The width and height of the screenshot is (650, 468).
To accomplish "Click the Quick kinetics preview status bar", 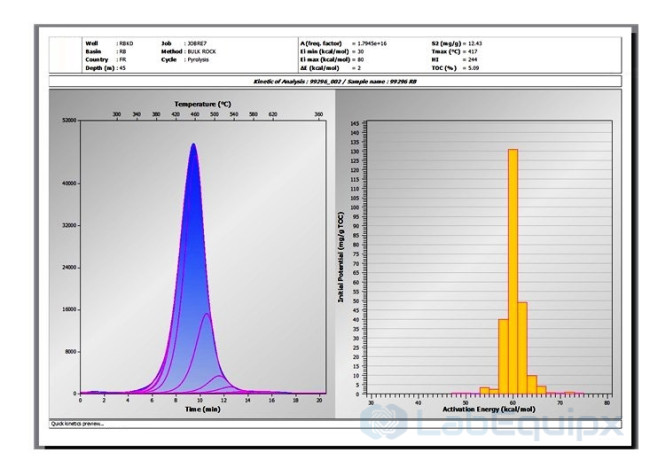I will (78, 423).
